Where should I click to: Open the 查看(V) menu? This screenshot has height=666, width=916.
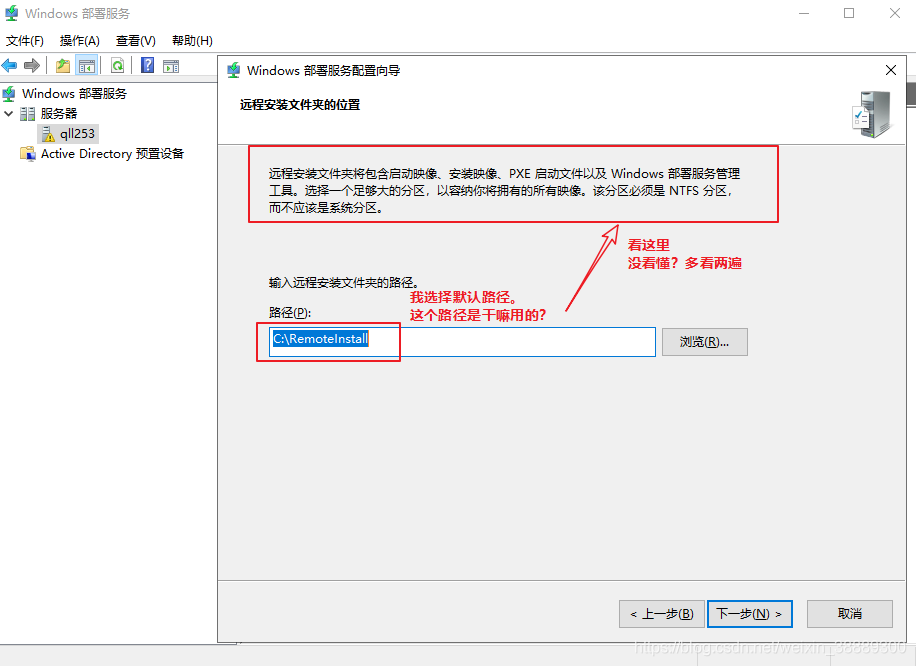136,41
